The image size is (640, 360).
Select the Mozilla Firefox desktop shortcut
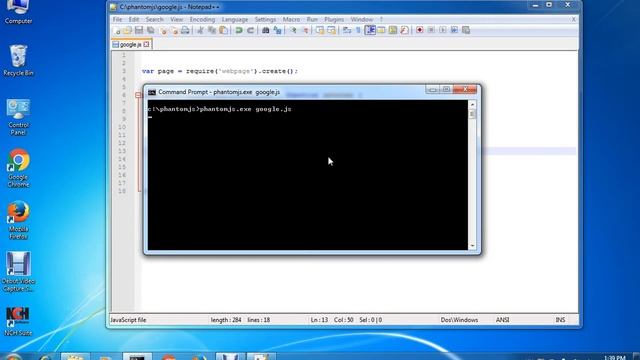coord(18,220)
